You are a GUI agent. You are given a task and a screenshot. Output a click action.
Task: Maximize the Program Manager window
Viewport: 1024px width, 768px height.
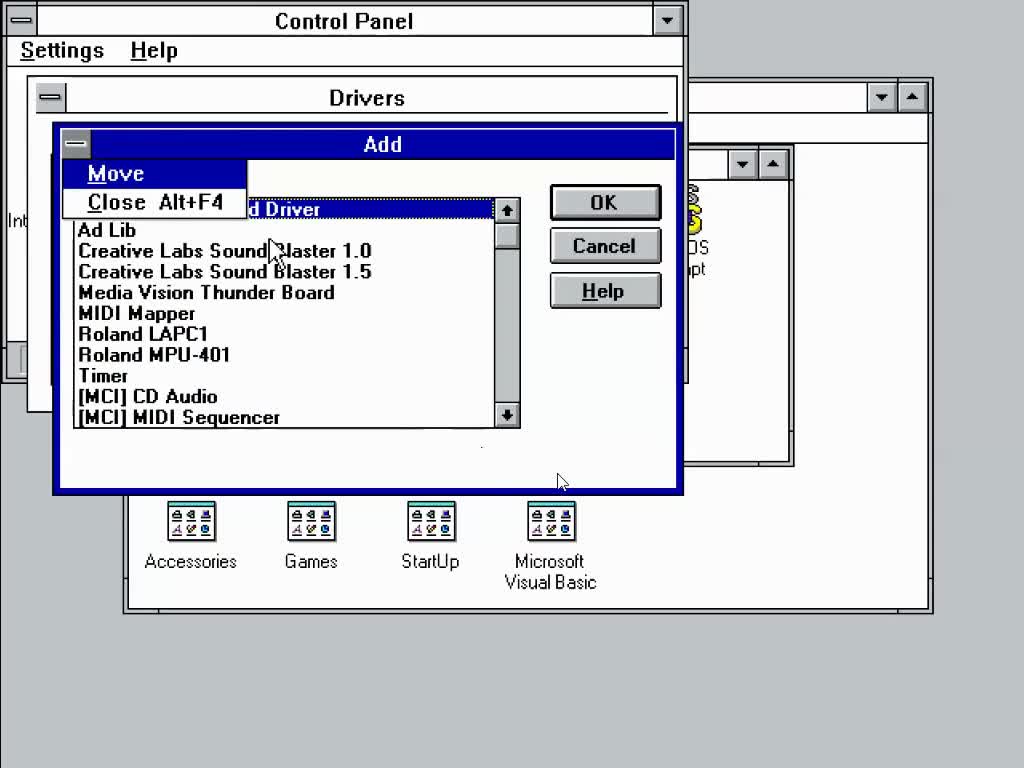click(912, 97)
